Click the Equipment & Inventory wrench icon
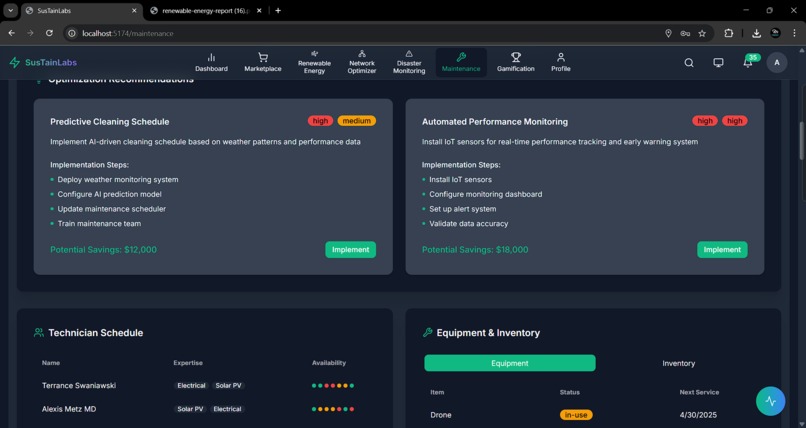Viewport: 806px width, 428px height. tap(427, 332)
